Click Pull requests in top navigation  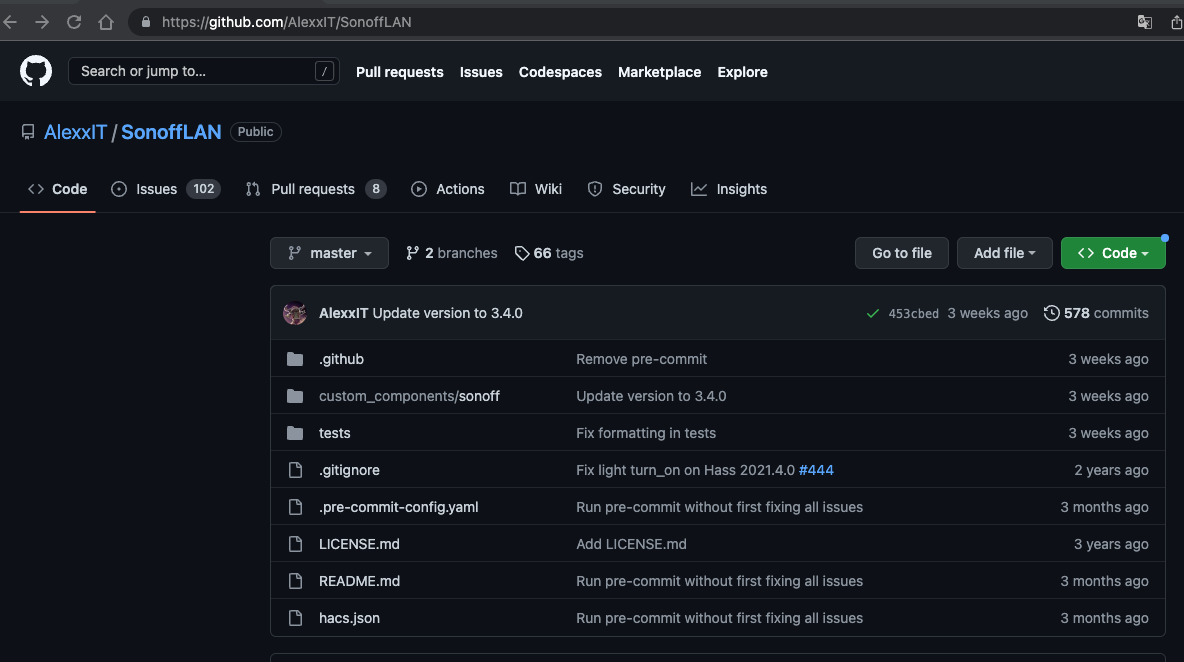click(399, 72)
